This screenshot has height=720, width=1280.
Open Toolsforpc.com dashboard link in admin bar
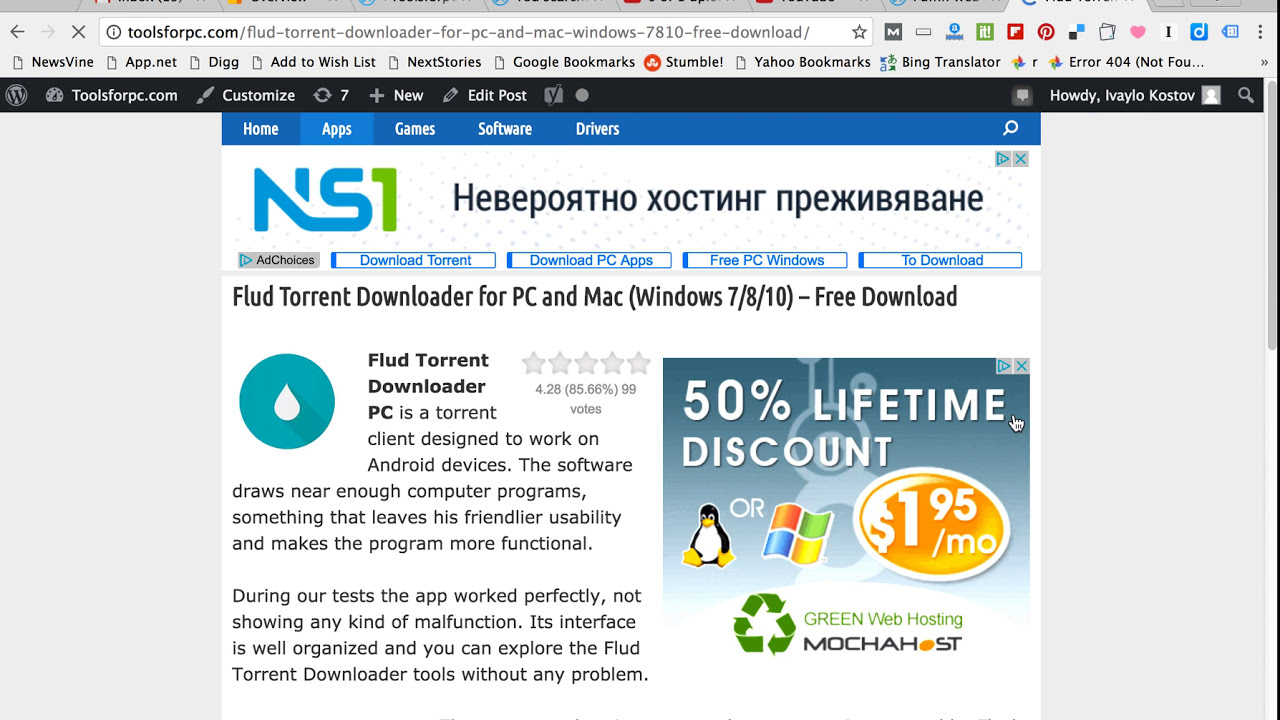[x=112, y=95]
